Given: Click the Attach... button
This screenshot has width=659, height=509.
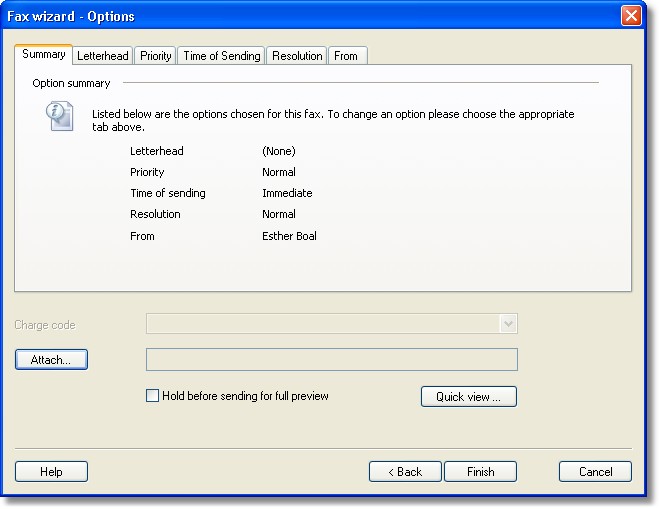Looking at the screenshot, I should click(51, 359).
